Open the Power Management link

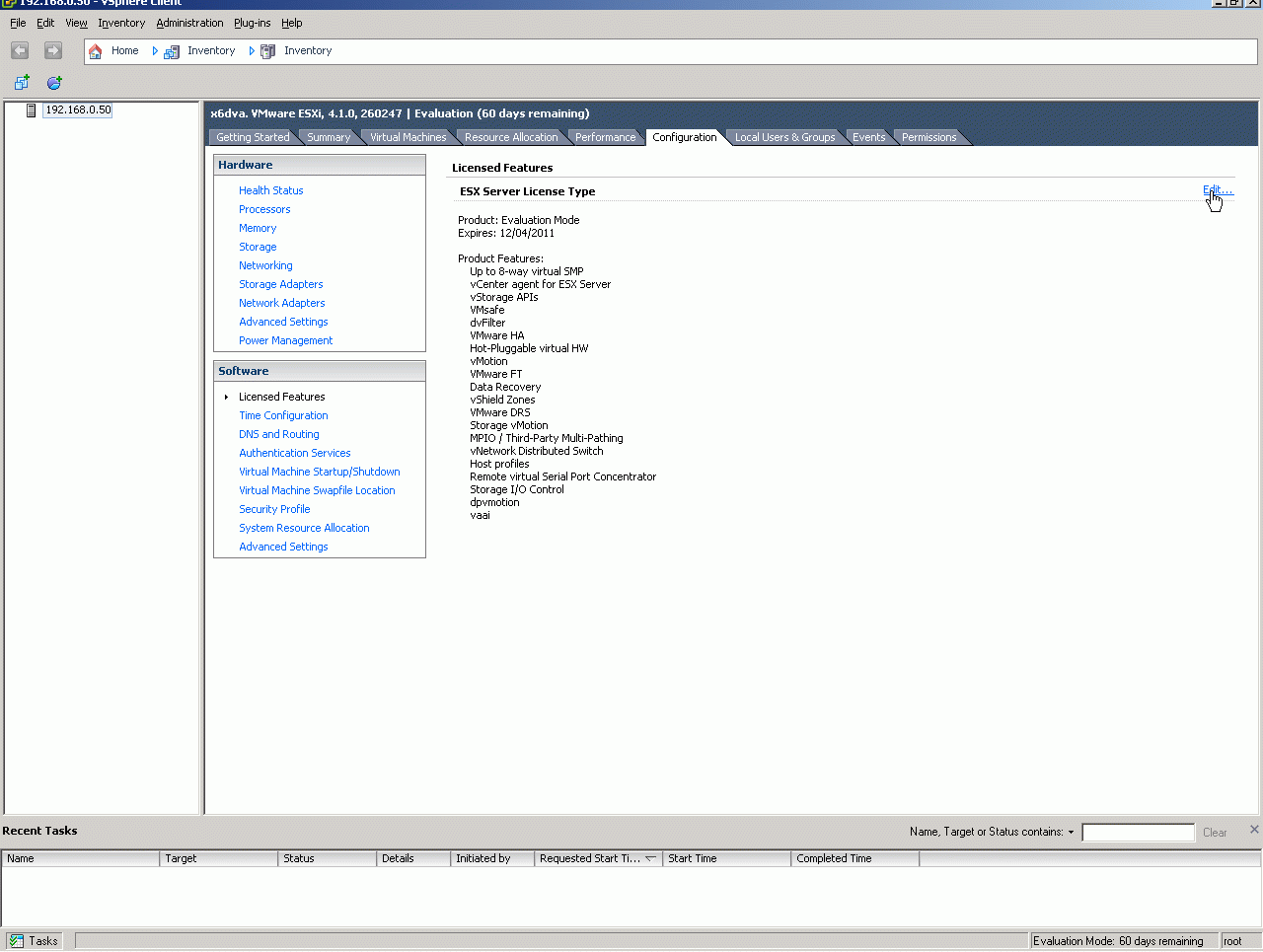click(286, 340)
